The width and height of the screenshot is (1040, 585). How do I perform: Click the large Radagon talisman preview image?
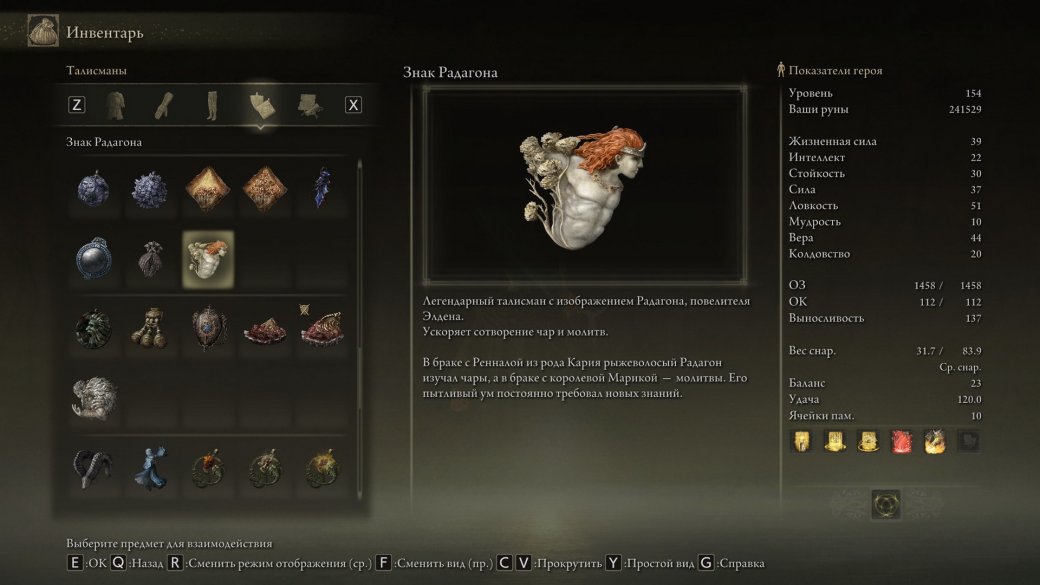584,186
